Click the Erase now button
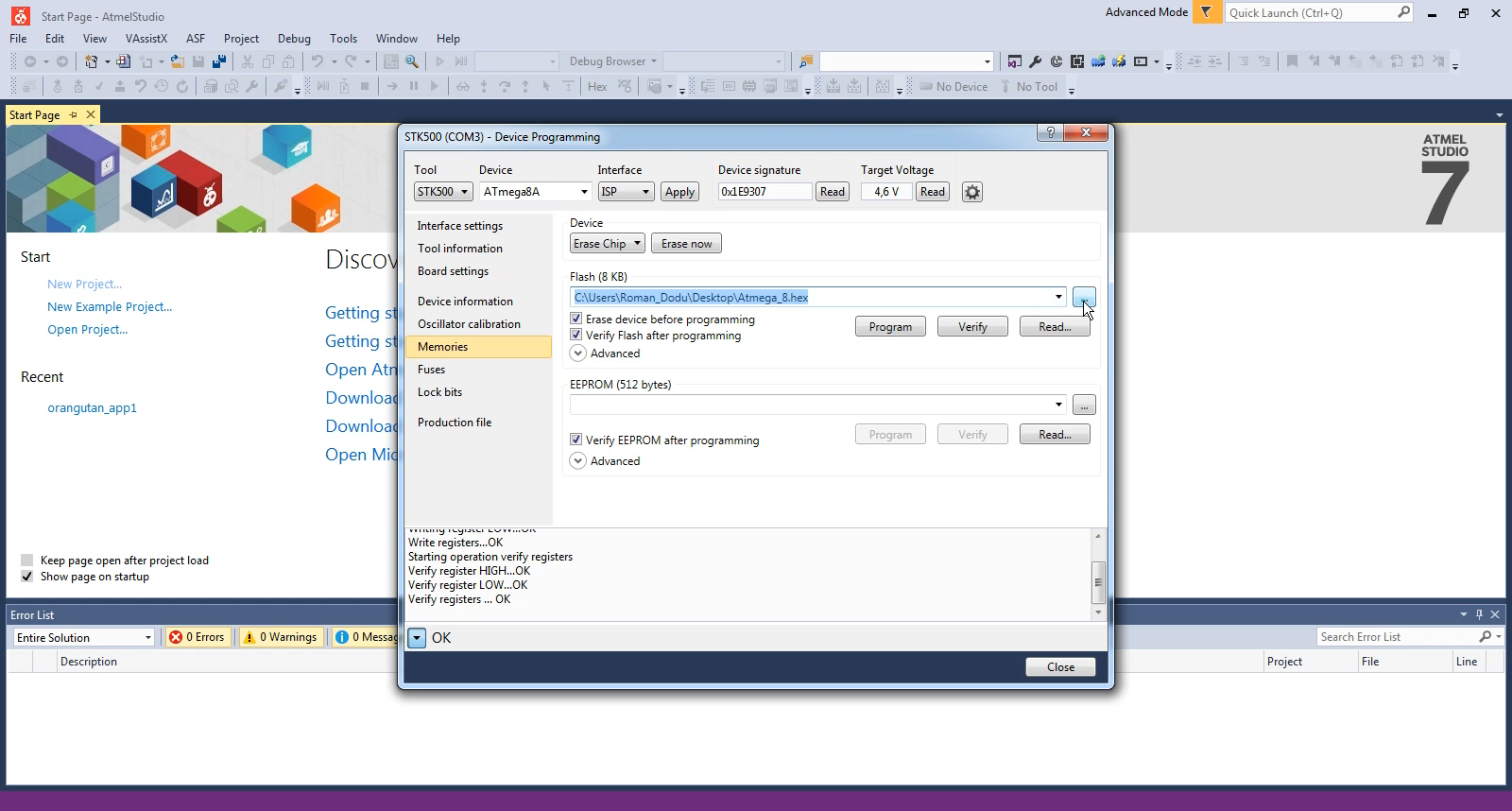Image resolution: width=1512 pixels, height=811 pixels. tap(687, 244)
